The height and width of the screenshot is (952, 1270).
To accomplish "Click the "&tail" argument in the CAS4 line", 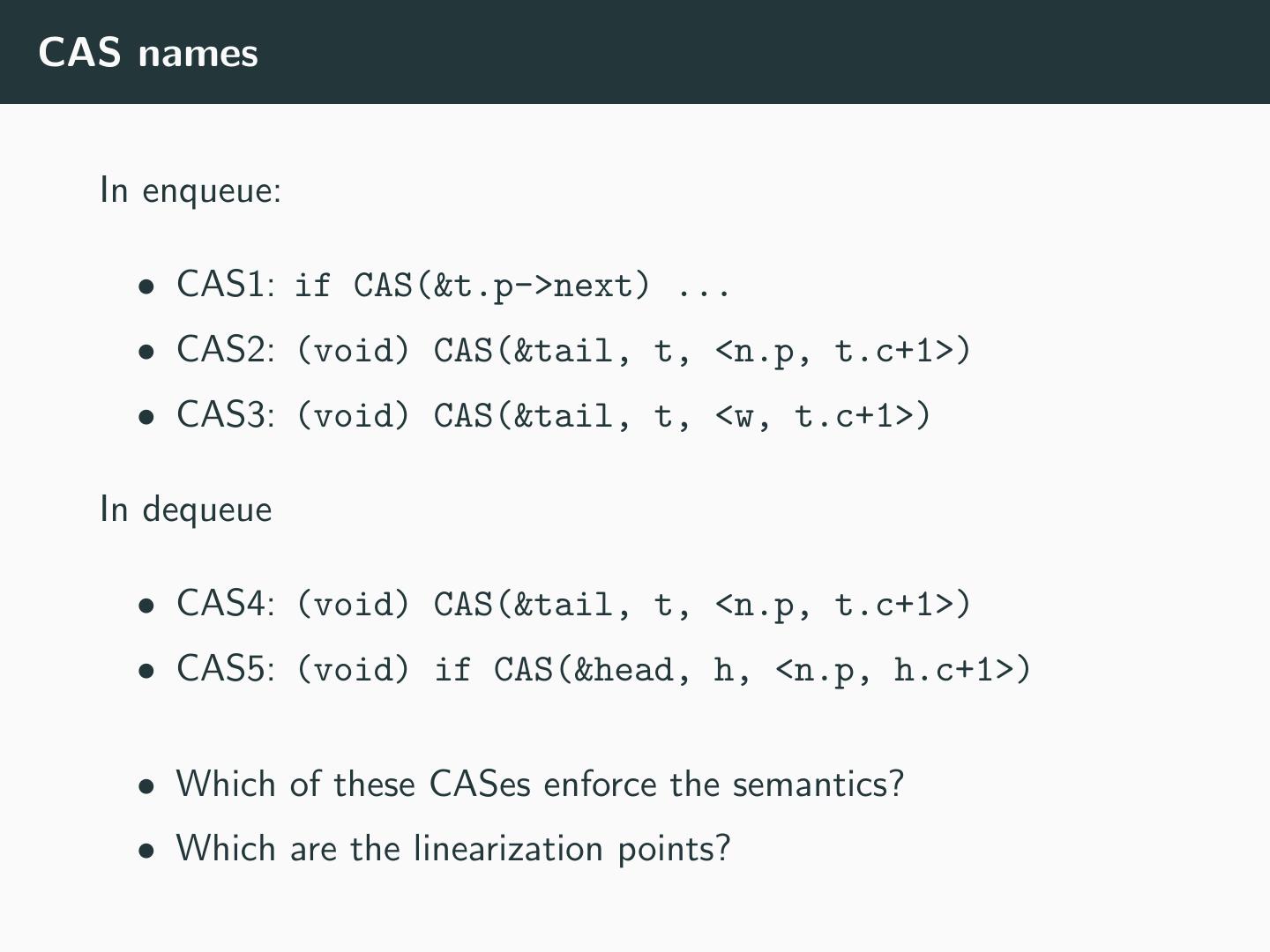I will (563, 605).
